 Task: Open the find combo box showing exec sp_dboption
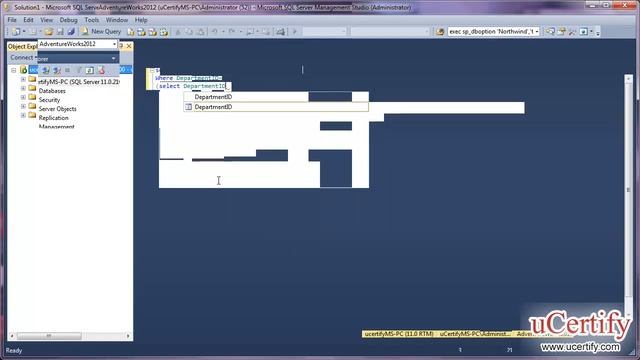pyautogui.click(x=493, y=31)
